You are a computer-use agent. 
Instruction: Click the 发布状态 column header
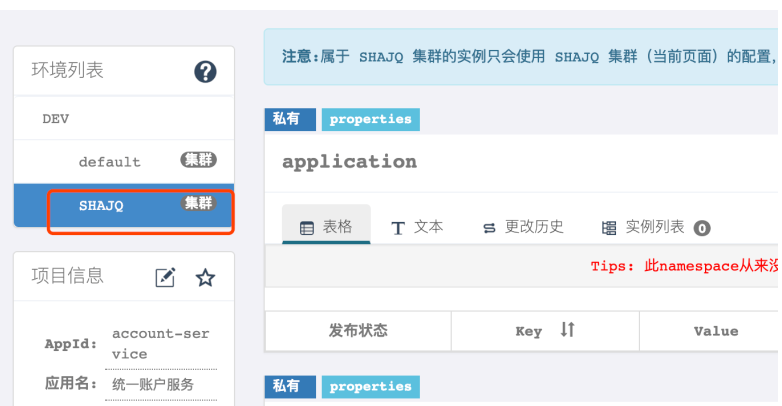pyautogui.click(x=357, y=331)
